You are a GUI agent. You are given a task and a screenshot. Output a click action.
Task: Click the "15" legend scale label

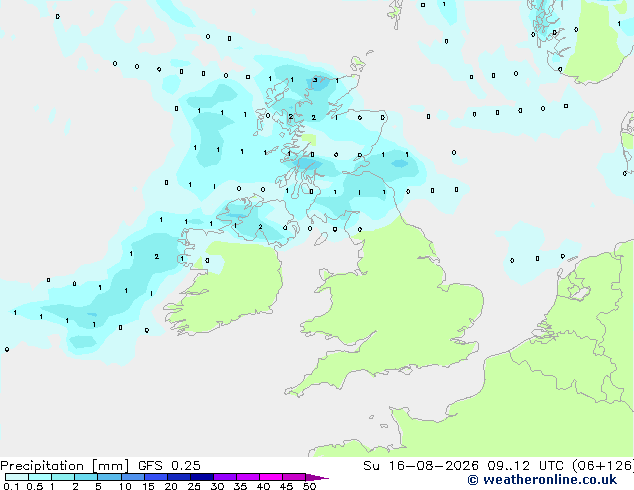click(148, 486)
